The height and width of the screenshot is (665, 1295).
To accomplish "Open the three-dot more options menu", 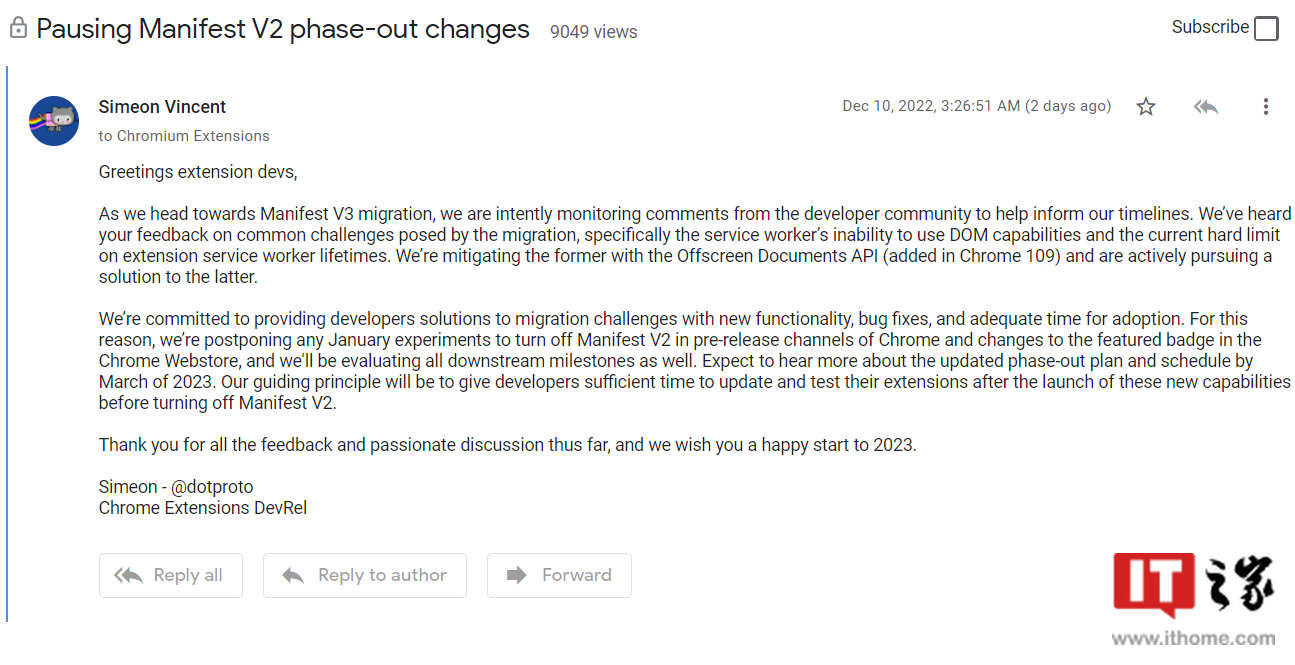I will (1265, 106).
